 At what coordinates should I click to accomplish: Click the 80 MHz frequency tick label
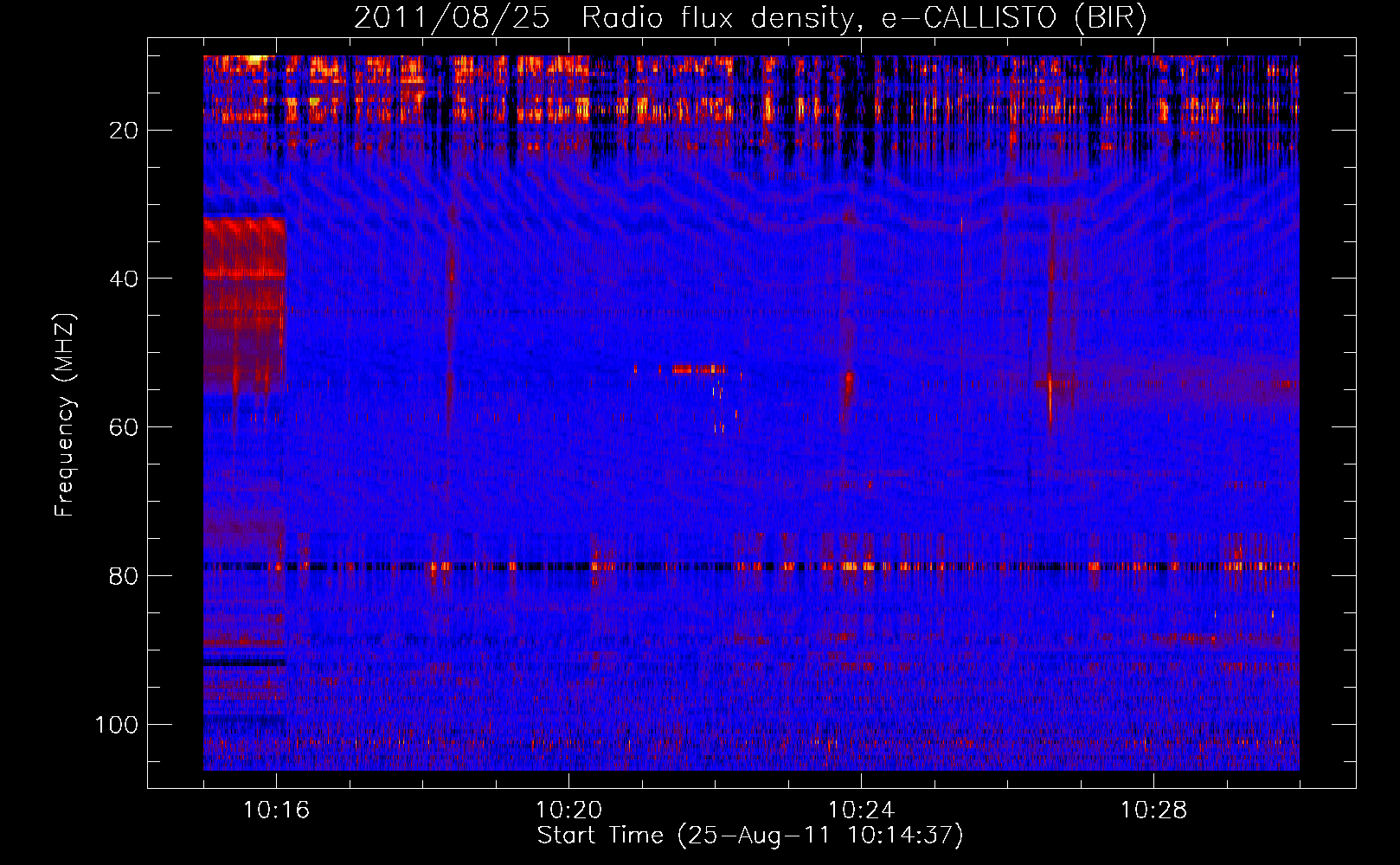point(123,576)
